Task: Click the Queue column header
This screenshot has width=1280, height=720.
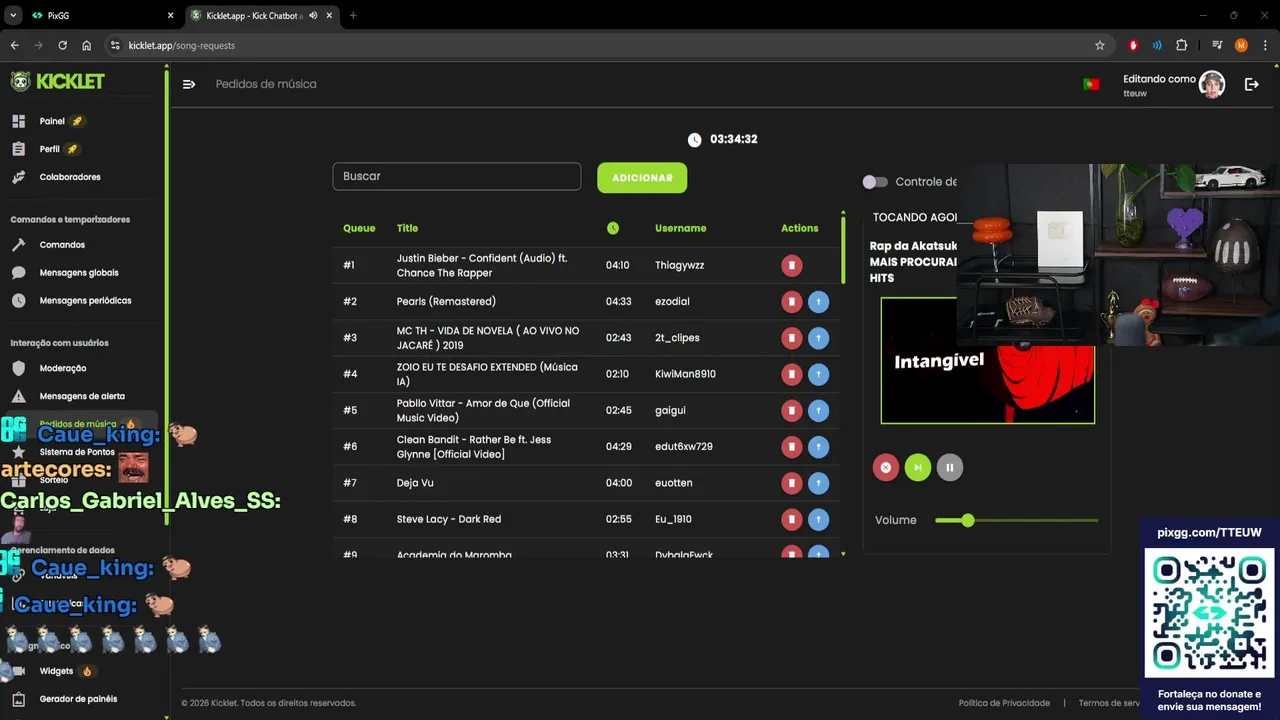Action: (359, 228)
